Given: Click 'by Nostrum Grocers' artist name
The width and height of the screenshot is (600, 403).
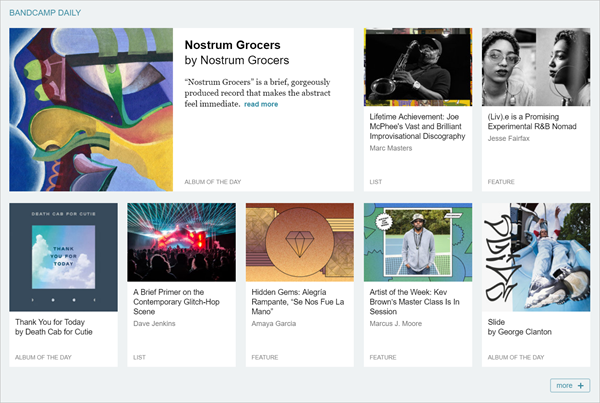Looking at the screenshot, I should [x=237, y=60].
